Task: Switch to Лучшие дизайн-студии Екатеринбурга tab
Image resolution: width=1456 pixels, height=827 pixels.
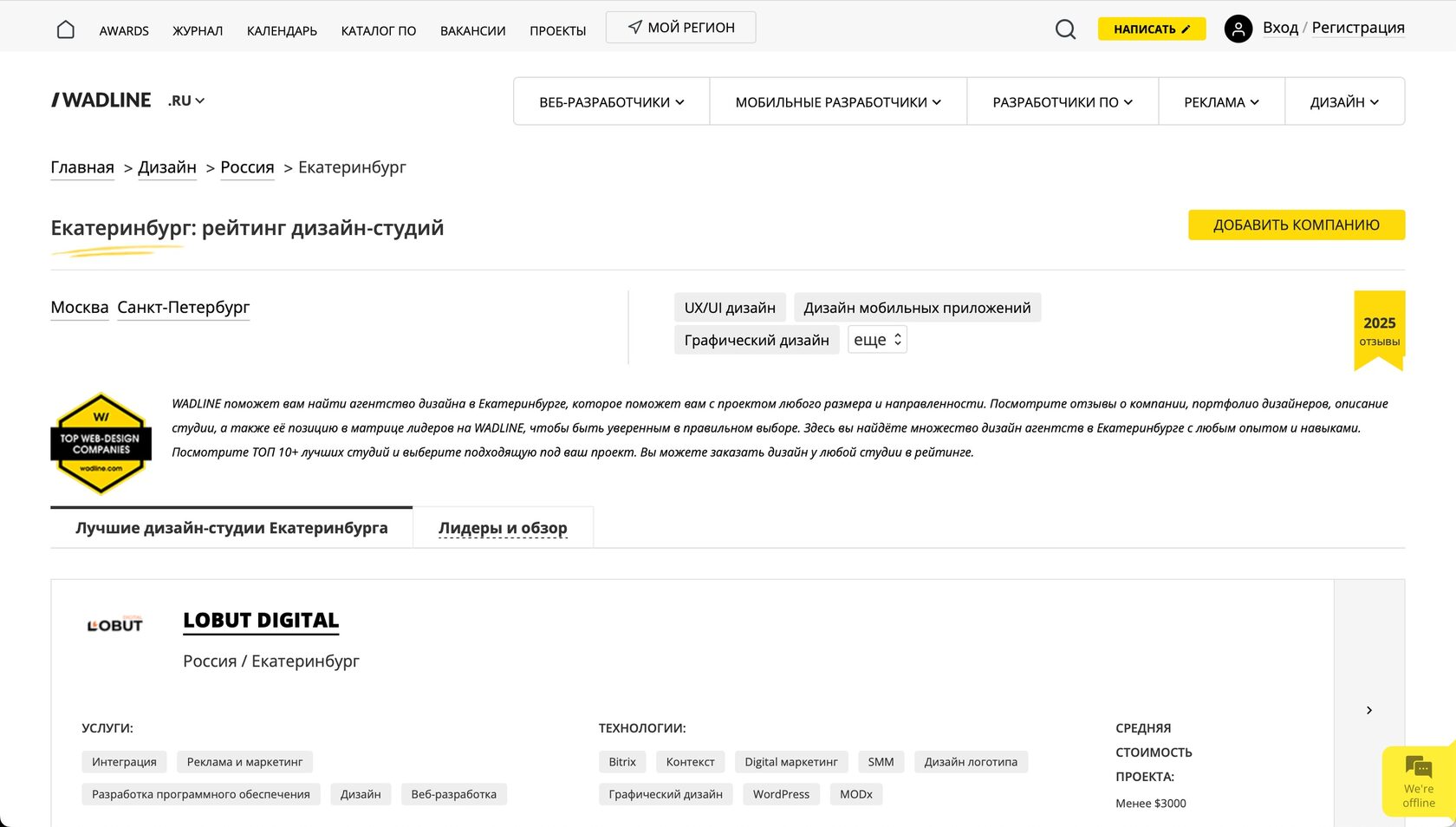Action: [231, 527]
